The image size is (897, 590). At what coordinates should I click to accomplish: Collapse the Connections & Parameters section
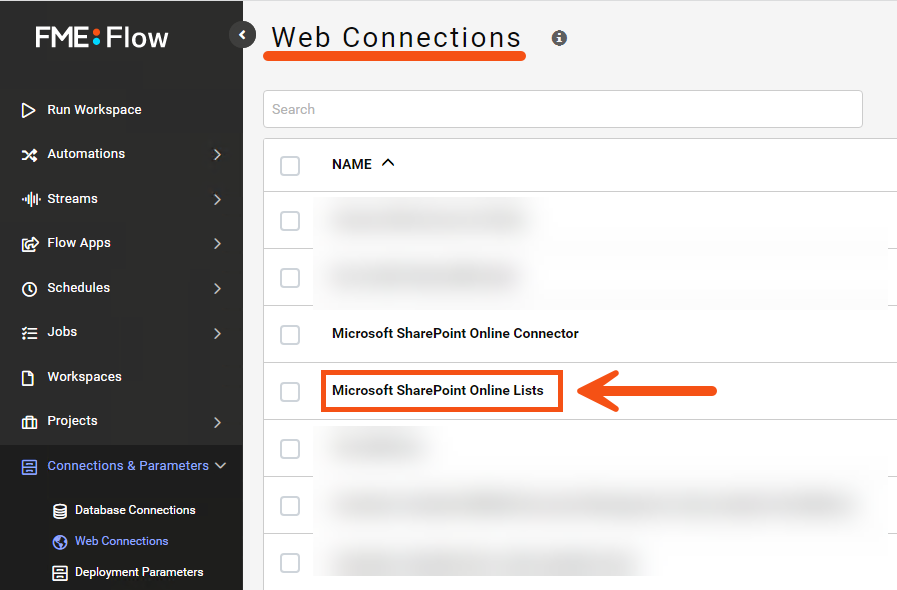(x=218, y=465)
